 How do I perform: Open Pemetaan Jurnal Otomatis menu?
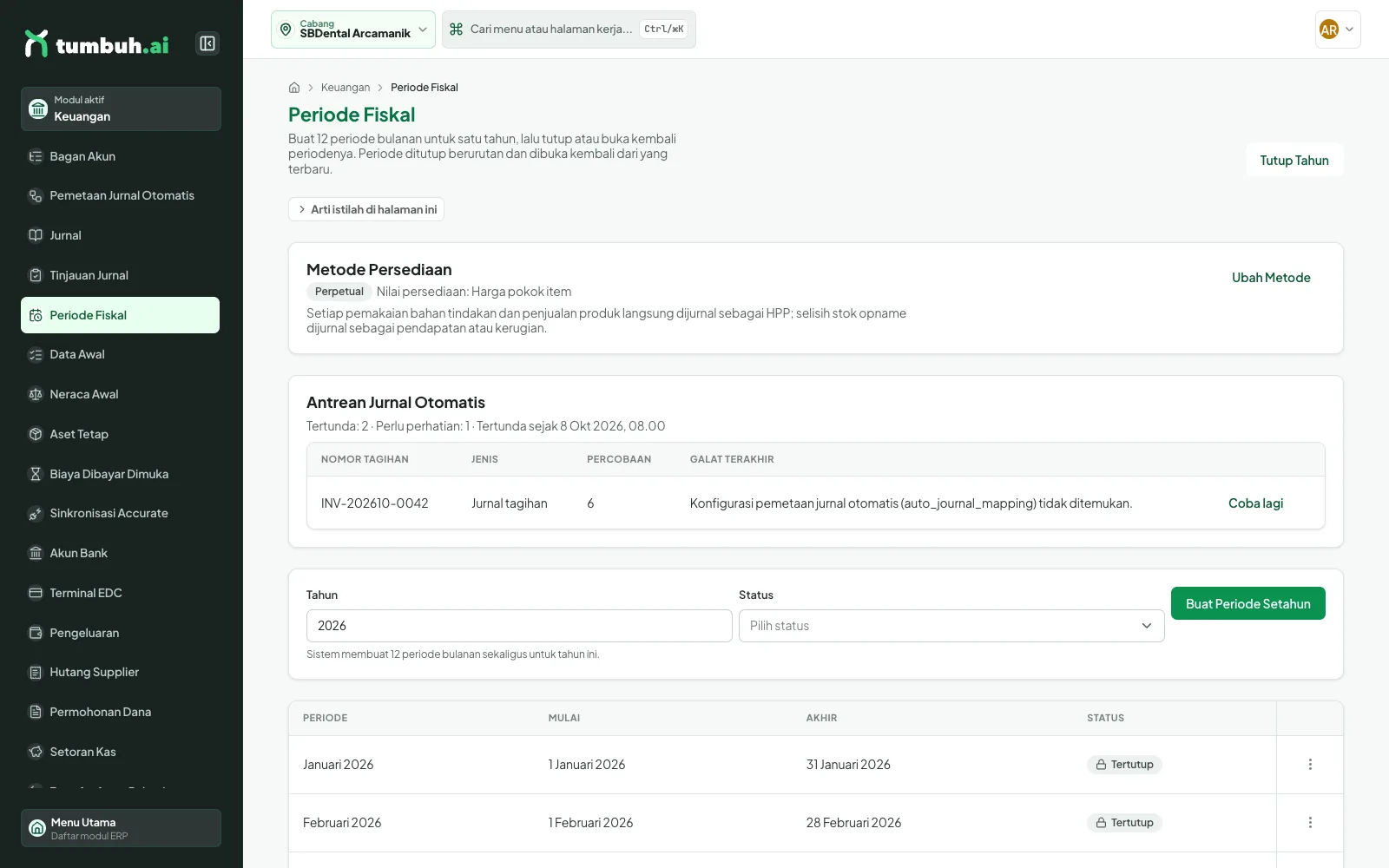coord(121,196)
